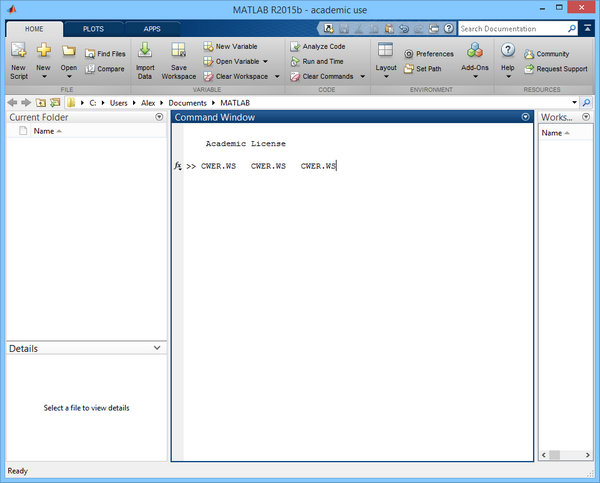Click the New Variable button

(234, 46)
